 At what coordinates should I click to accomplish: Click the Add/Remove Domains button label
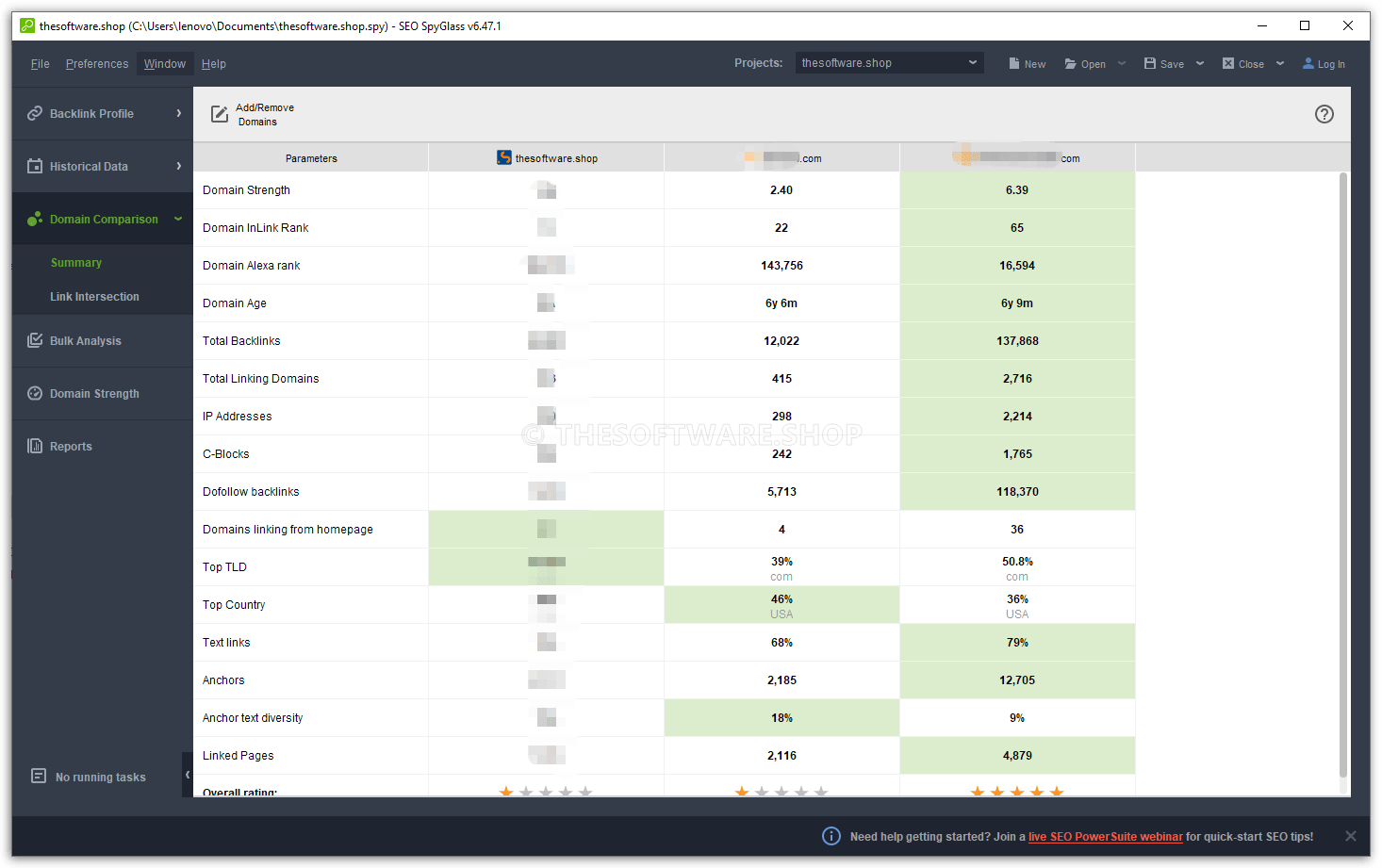265,115
